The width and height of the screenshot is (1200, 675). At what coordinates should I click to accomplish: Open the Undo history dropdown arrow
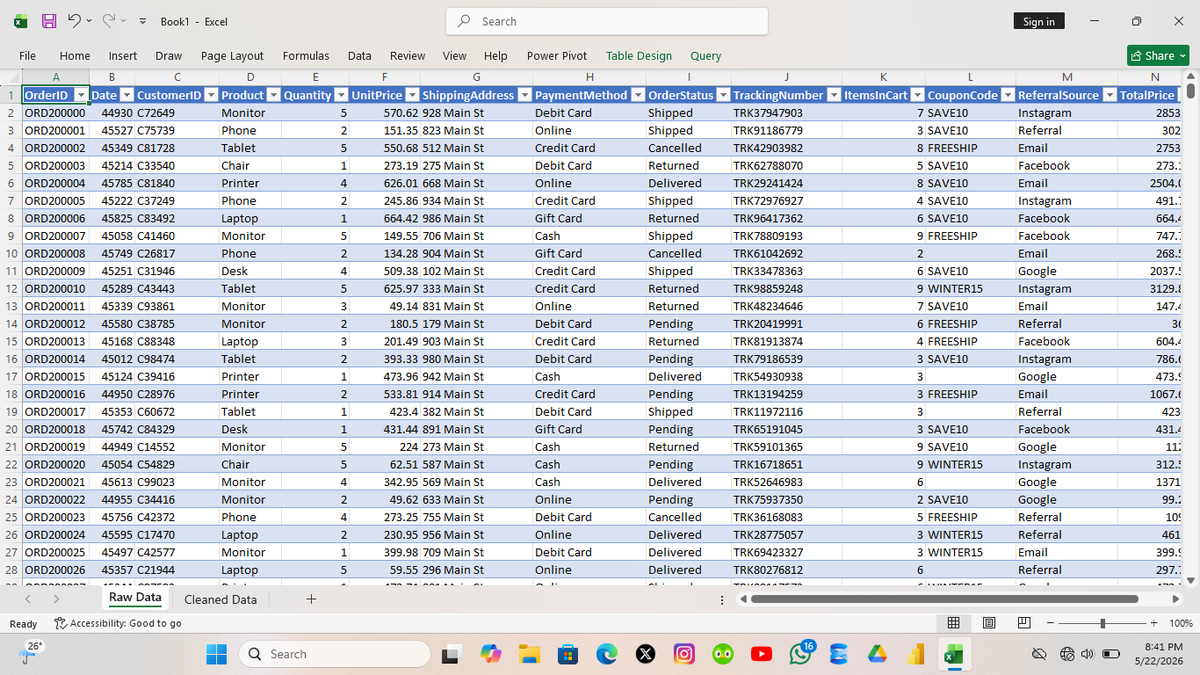point(88,21)
